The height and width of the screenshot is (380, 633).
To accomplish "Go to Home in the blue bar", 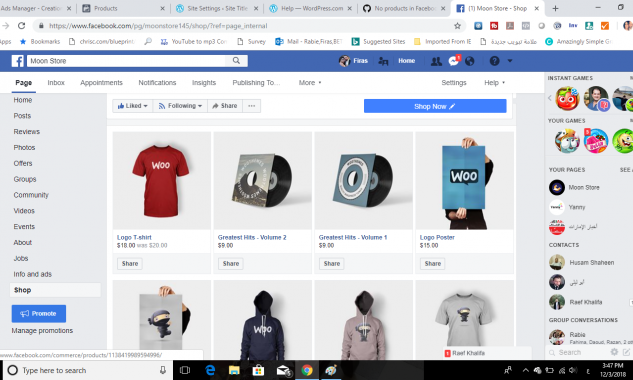I will pyautogui.click(x=407, y=61).
